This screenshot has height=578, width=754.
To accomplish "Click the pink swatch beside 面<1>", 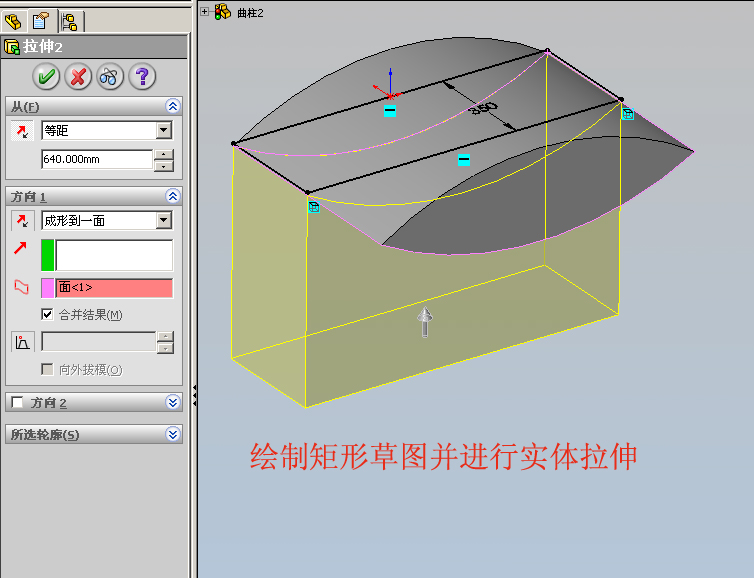I will tap(48, 288).
